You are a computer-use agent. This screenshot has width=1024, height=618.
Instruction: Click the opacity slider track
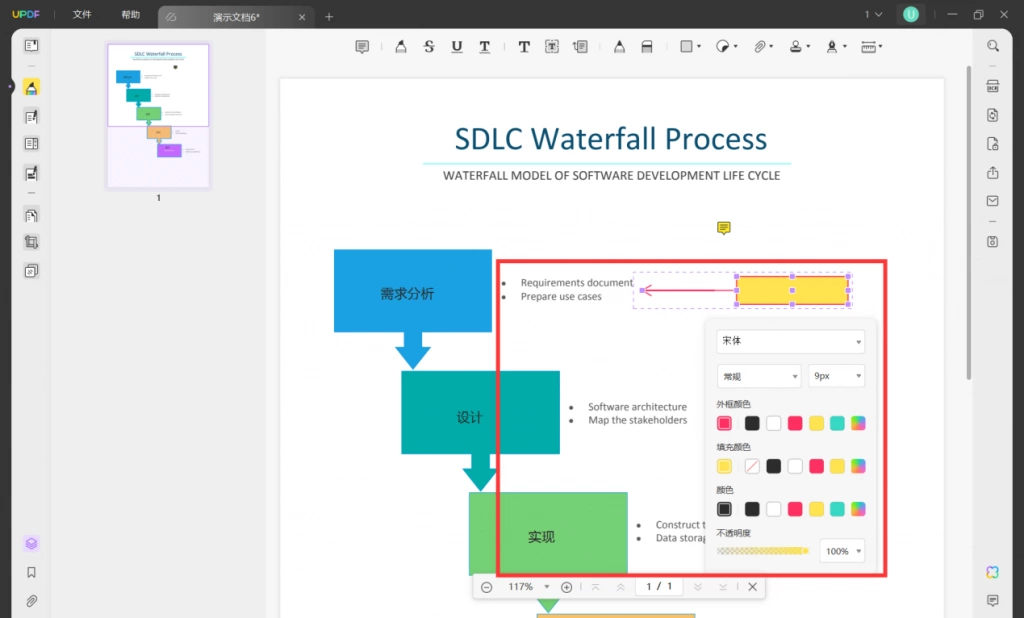coord(763,551)
